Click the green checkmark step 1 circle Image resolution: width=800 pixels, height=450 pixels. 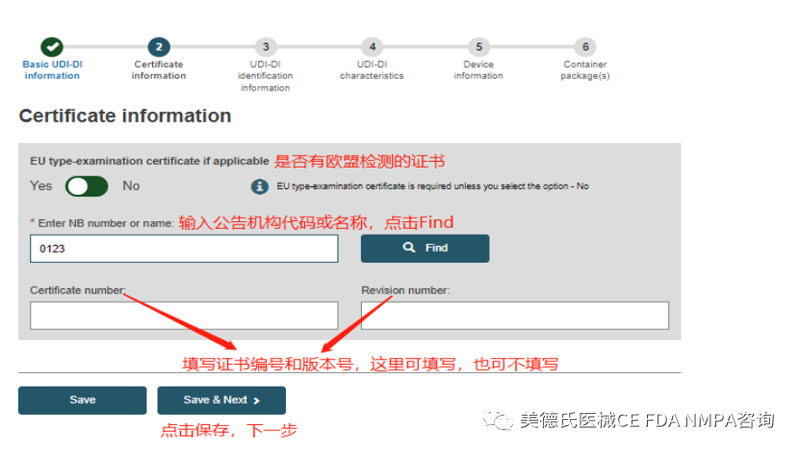pos(51,46)
